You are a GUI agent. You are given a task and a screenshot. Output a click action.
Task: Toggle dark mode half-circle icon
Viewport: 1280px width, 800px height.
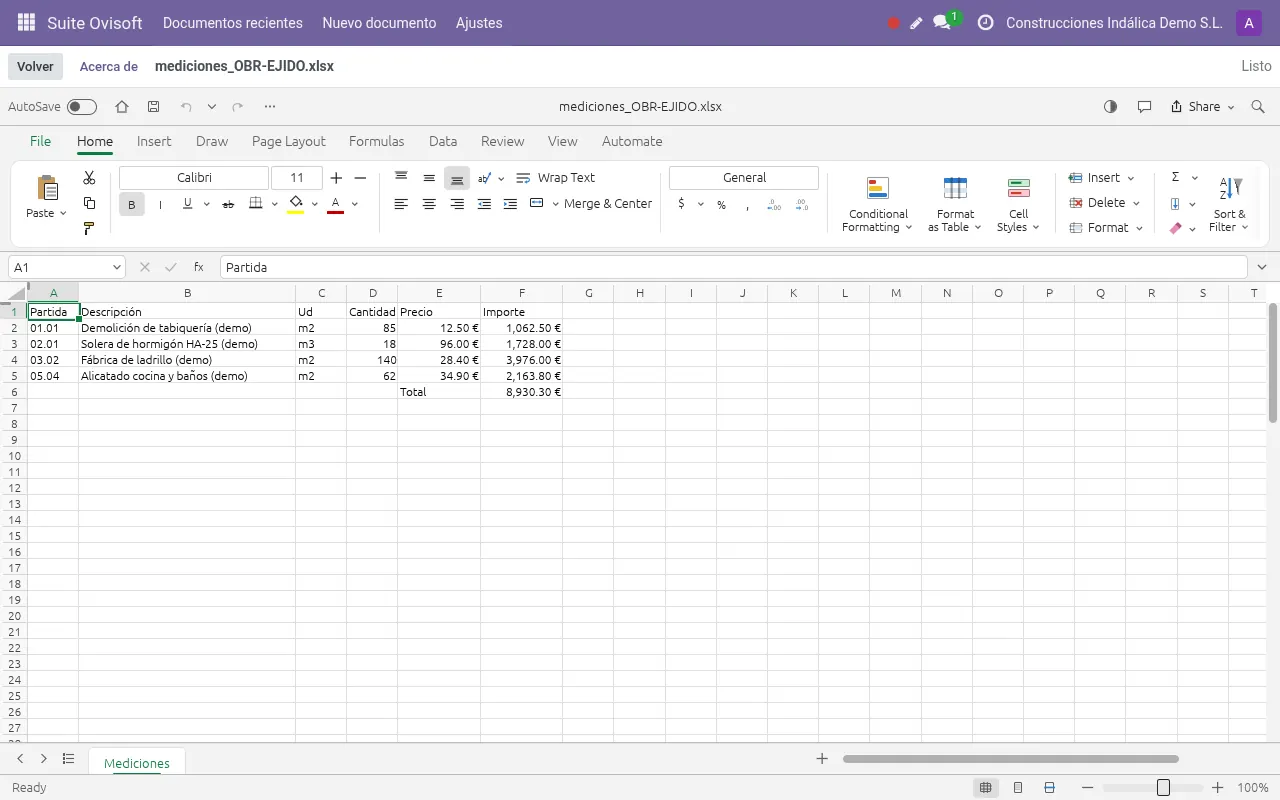click(x=1110, y=106)
